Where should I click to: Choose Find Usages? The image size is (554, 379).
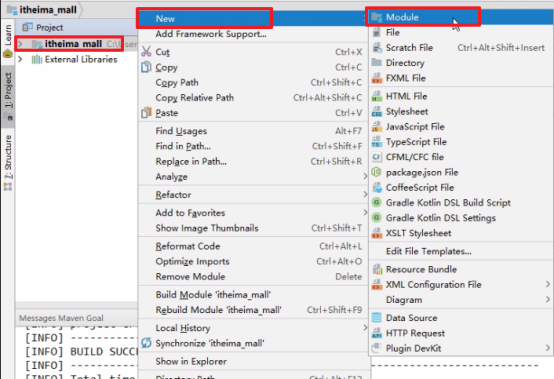click(253, 131)
